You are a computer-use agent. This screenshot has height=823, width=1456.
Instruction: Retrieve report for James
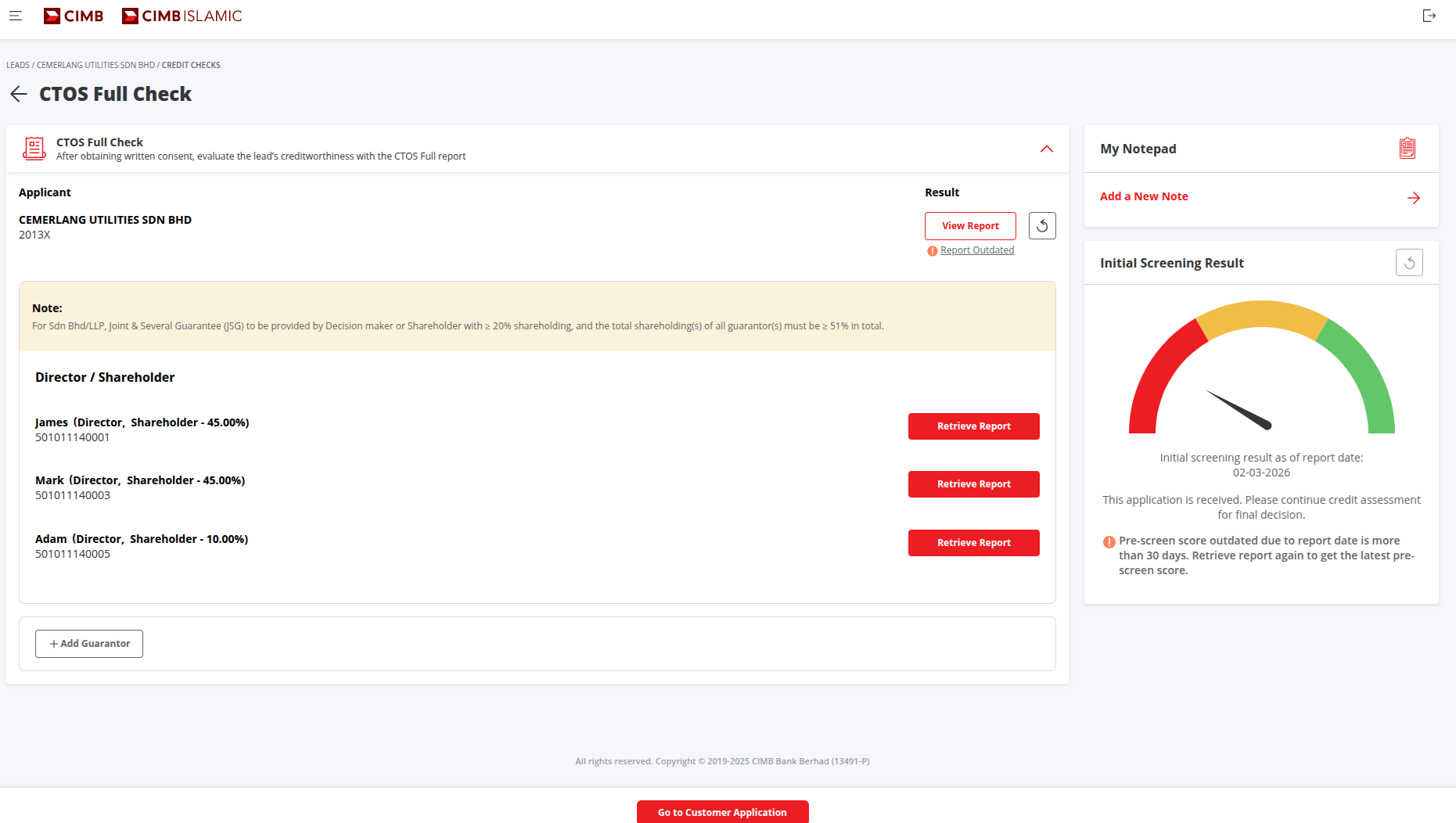(x=974, y=426)
